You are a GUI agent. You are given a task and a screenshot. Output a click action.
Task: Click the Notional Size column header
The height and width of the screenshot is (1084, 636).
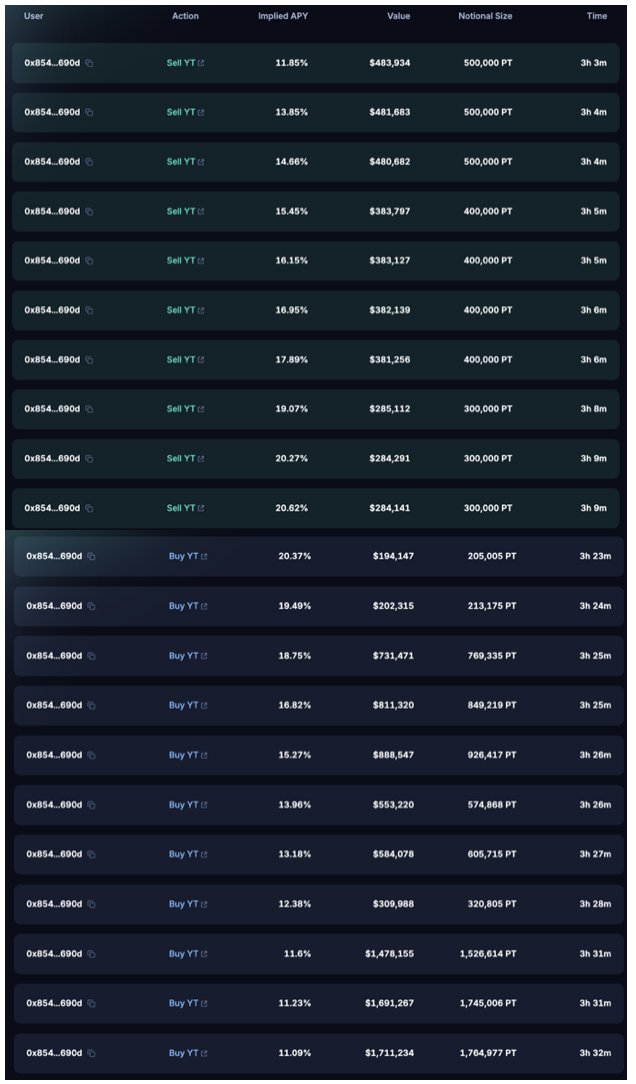(485, 16)
